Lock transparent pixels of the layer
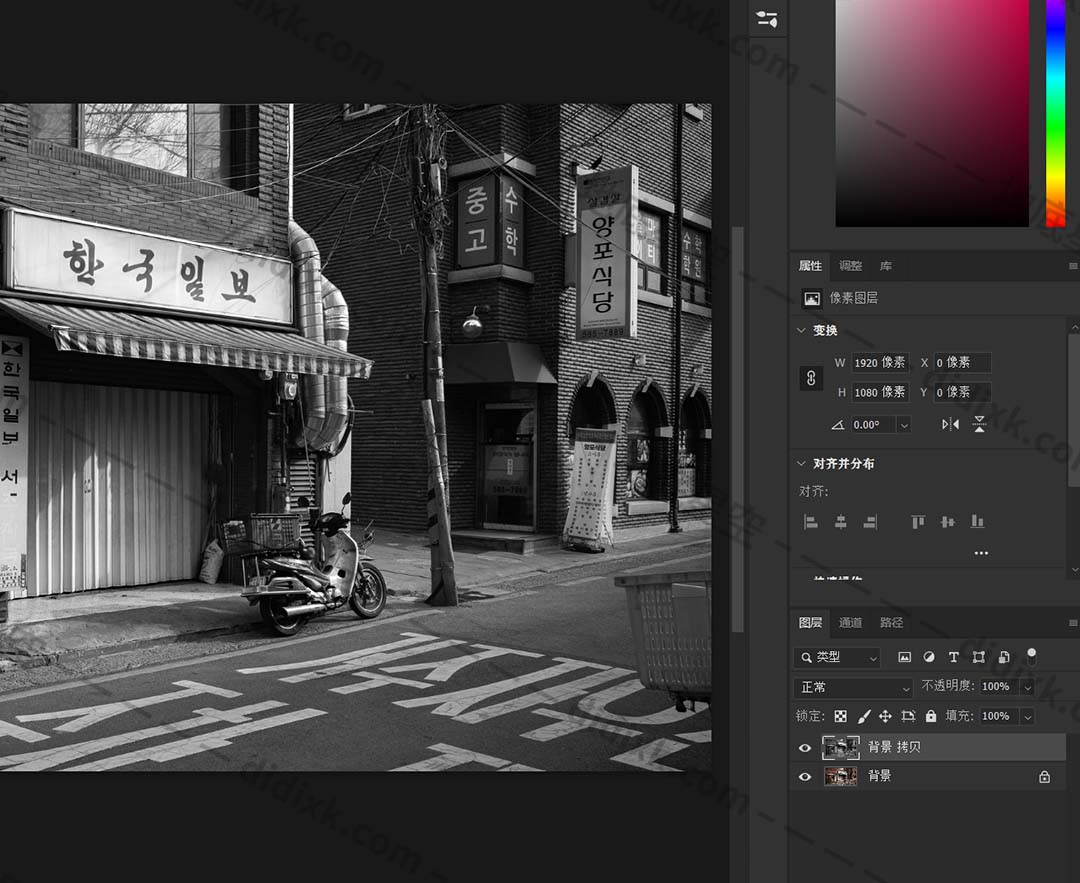The height and width of the screenshot is (883, 1080). pos(840,716)
